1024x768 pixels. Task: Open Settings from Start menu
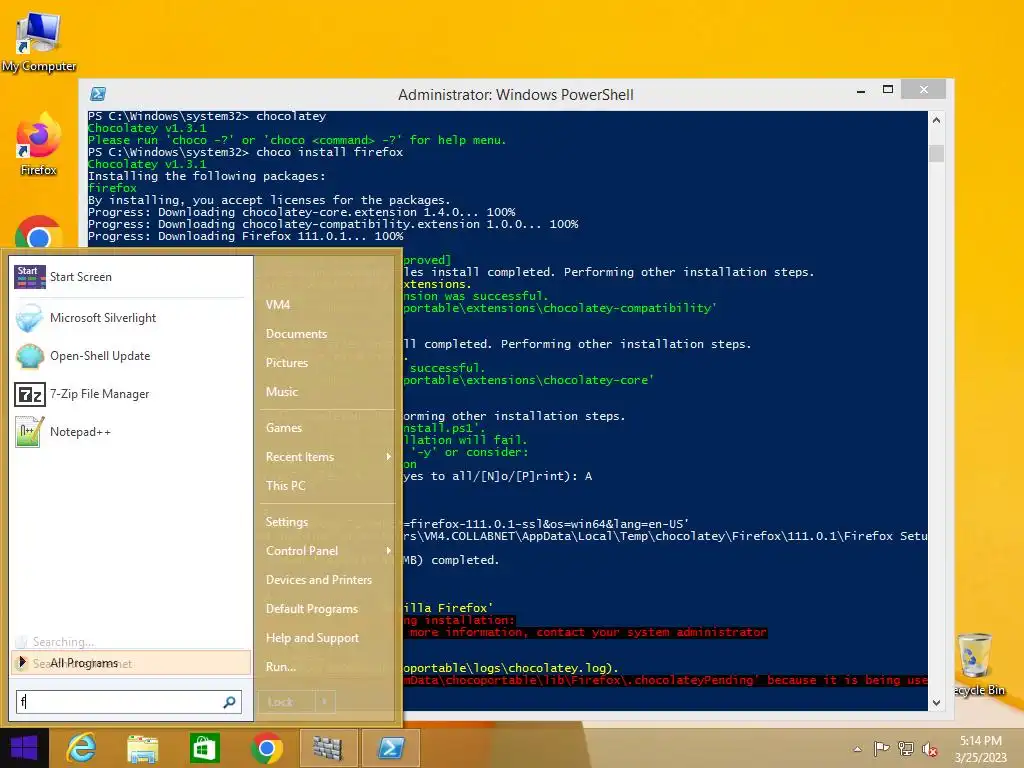(x=287, y=522)
